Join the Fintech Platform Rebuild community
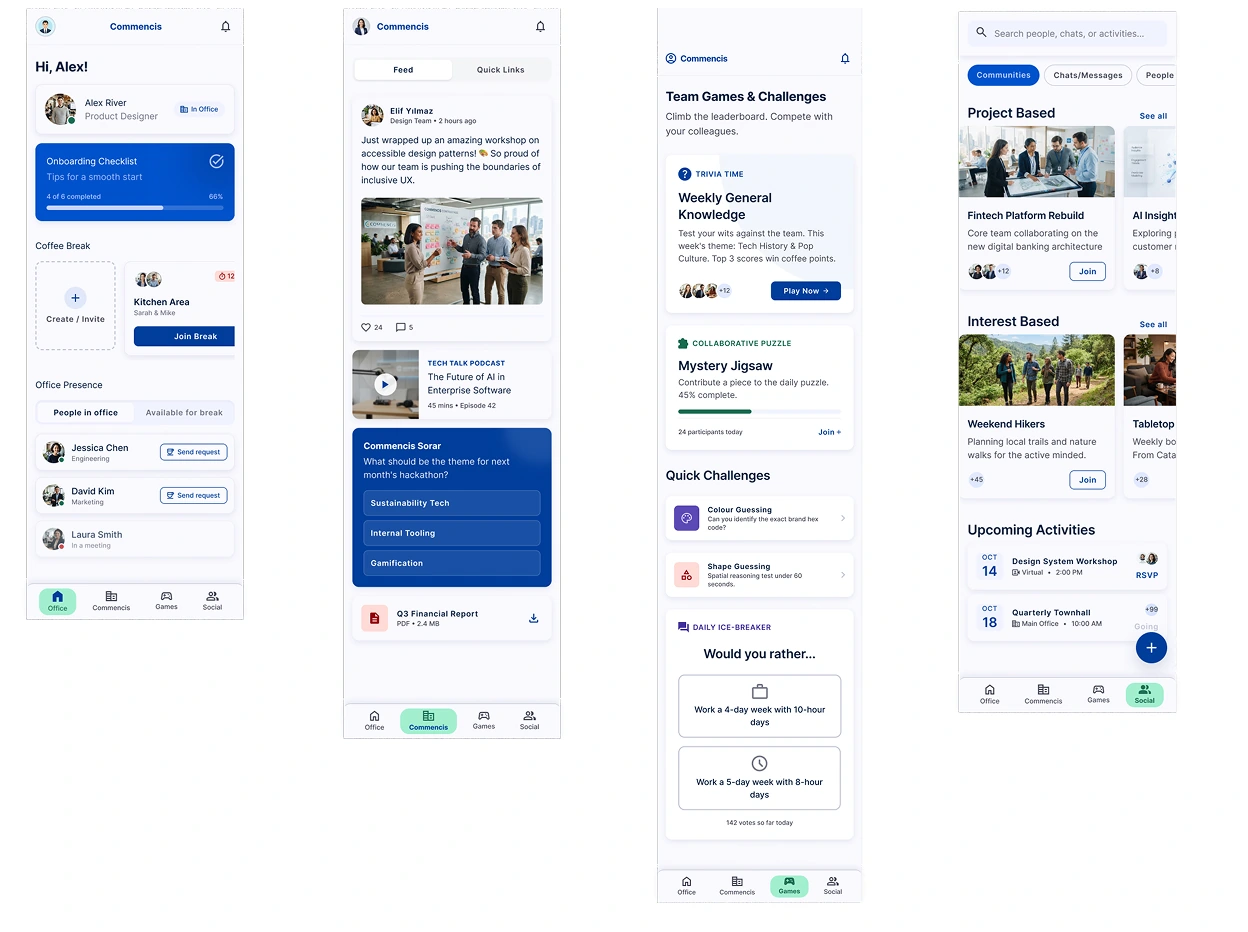Screen dimensions: 1248x932 pyautogui.click(x=1087, y=271)
